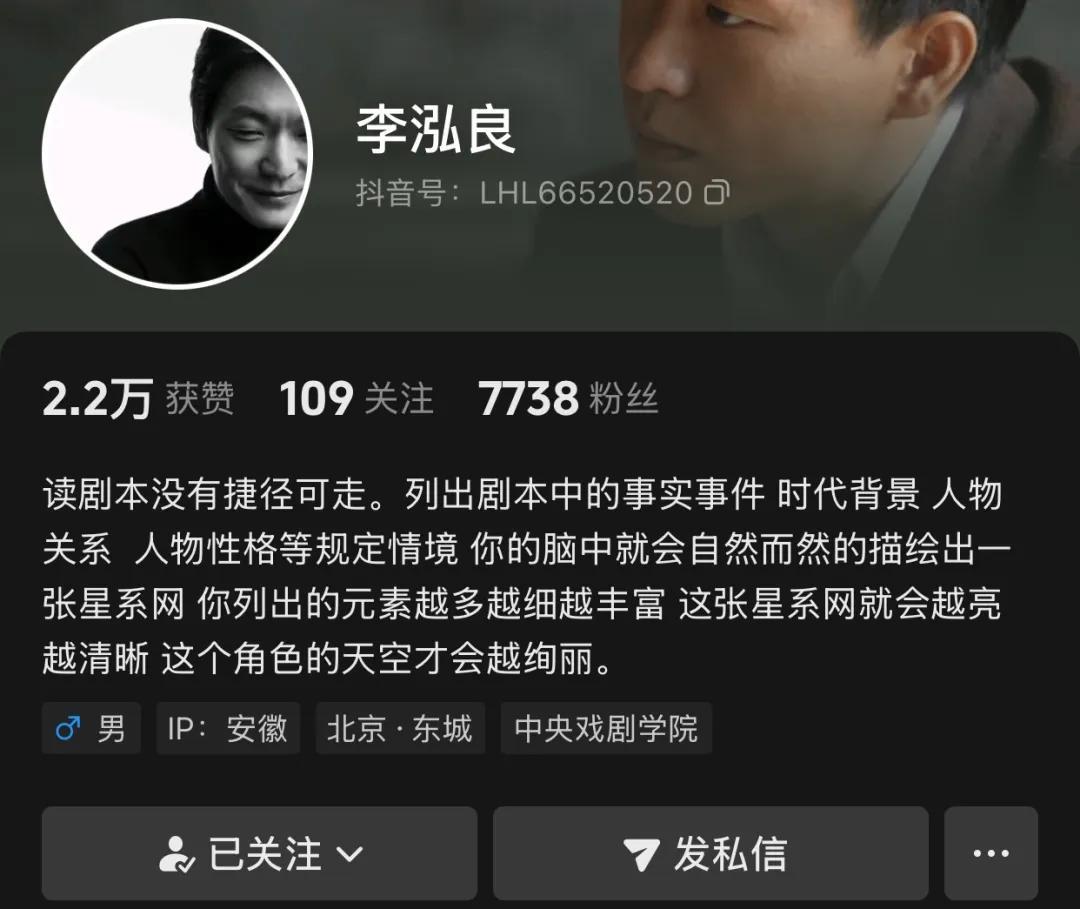The image size is (1080, 909).
Task: Expand the profile bio description text
Action: pos(526,577)
